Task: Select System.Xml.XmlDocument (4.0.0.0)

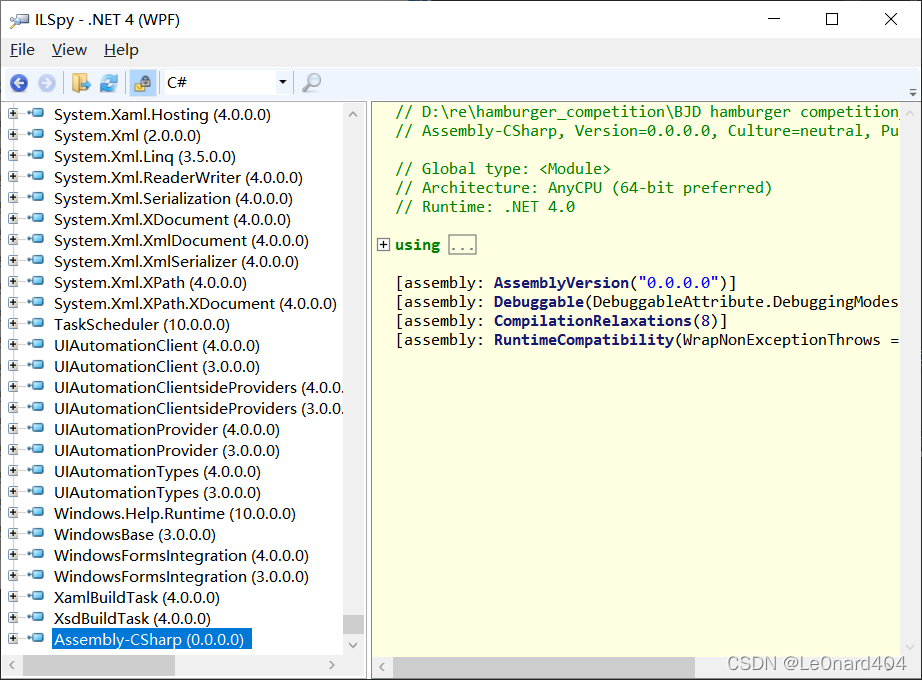Action: point(181,241)
